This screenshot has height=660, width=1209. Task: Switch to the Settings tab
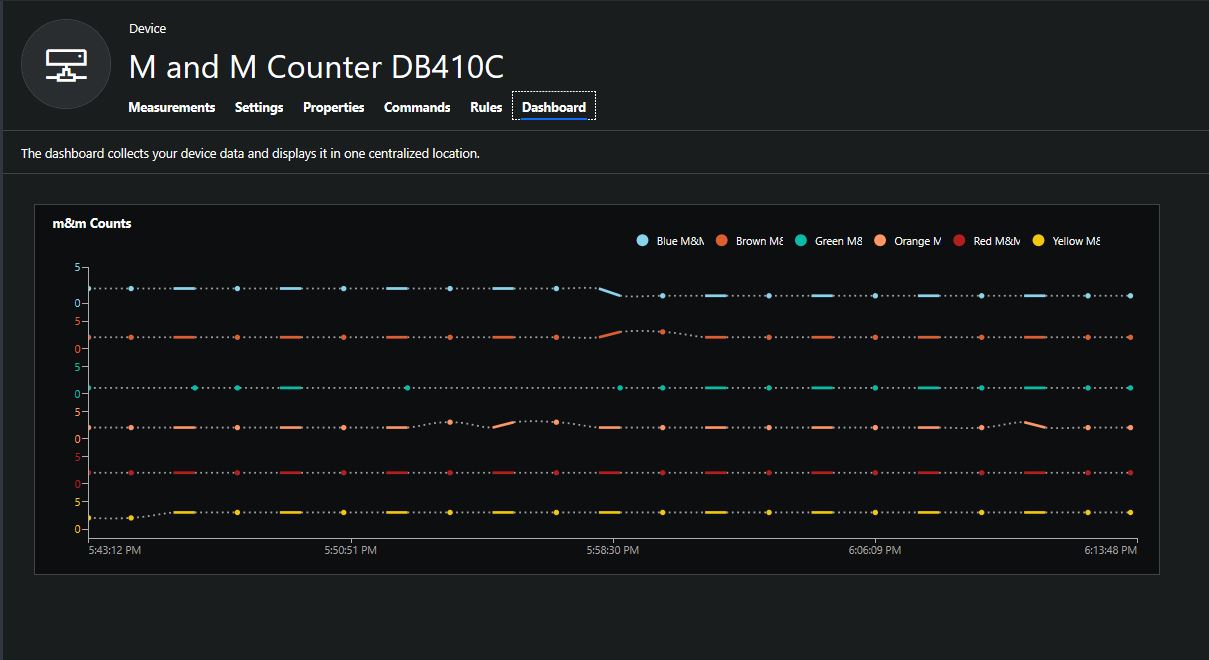[259, 107]
